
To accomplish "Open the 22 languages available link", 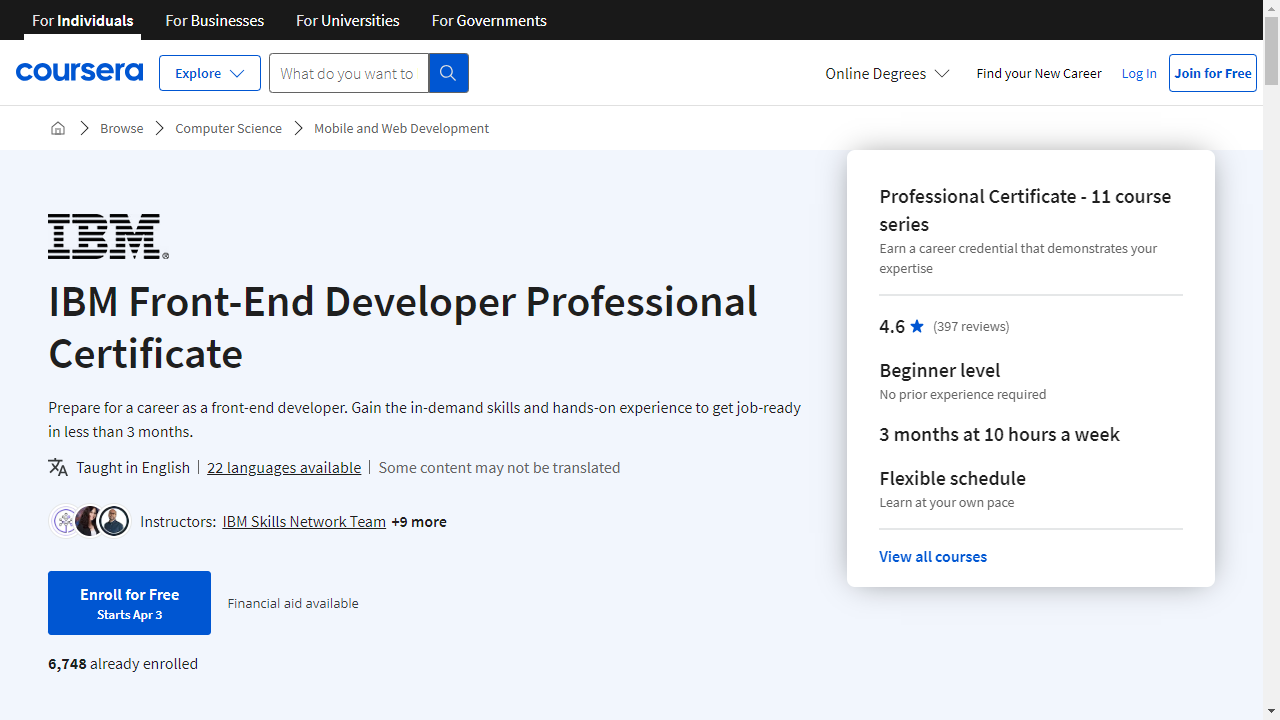I will point(284,467).
